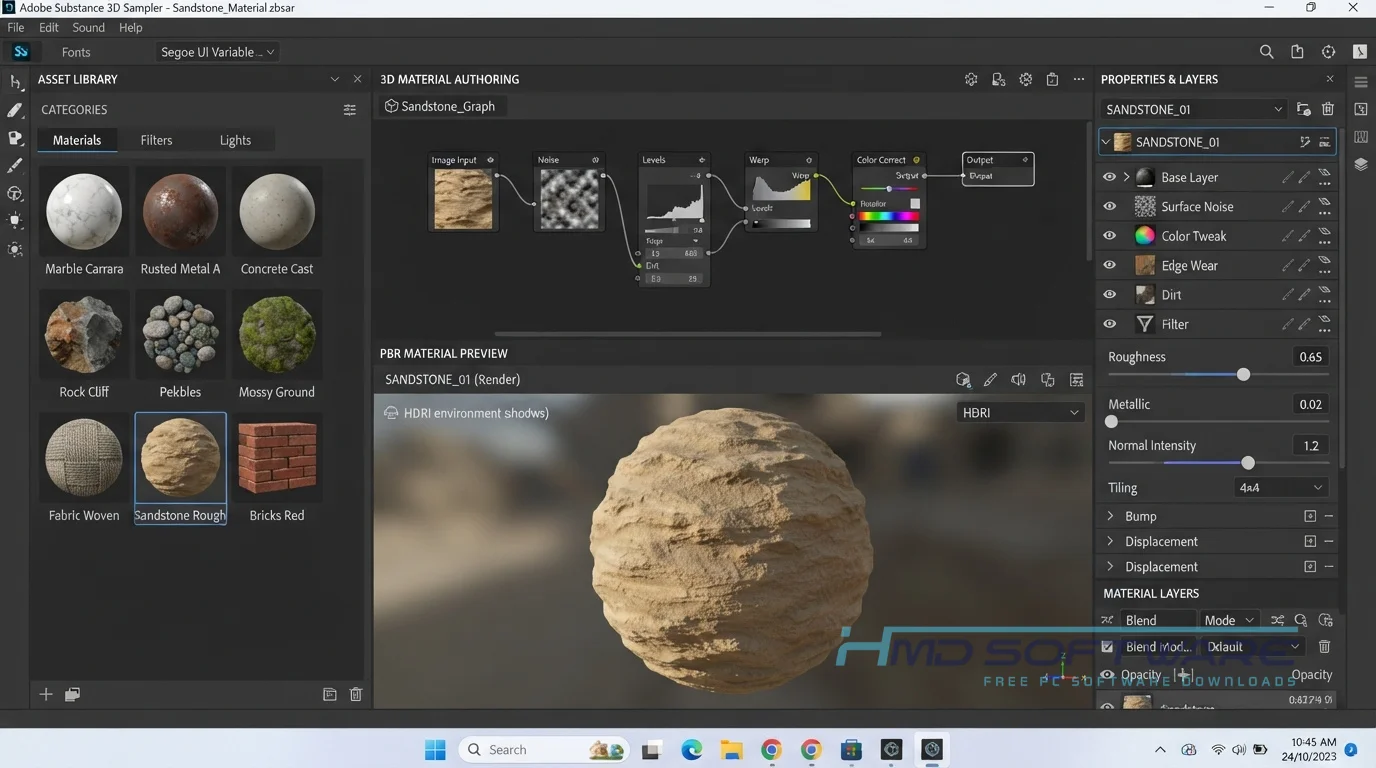Uncheck the Blend Mode checkbox
The width and height of the screenshot is (1376, 768).
[x=1107, y=647]
